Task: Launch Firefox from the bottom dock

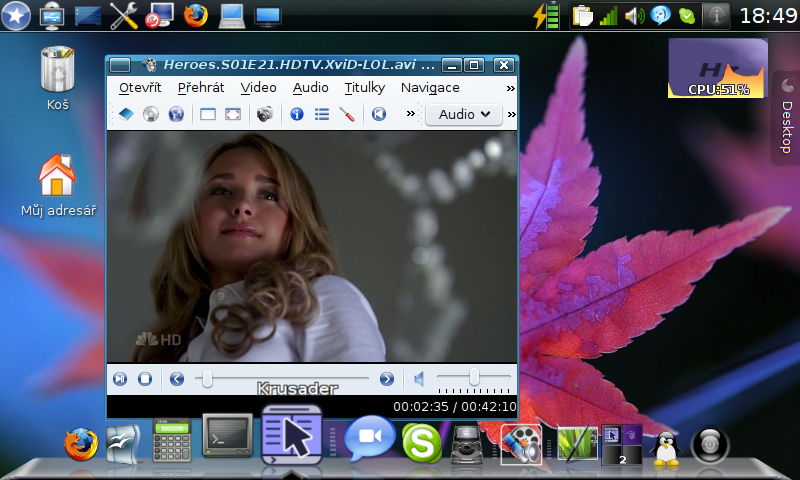Action: (81, 444)
